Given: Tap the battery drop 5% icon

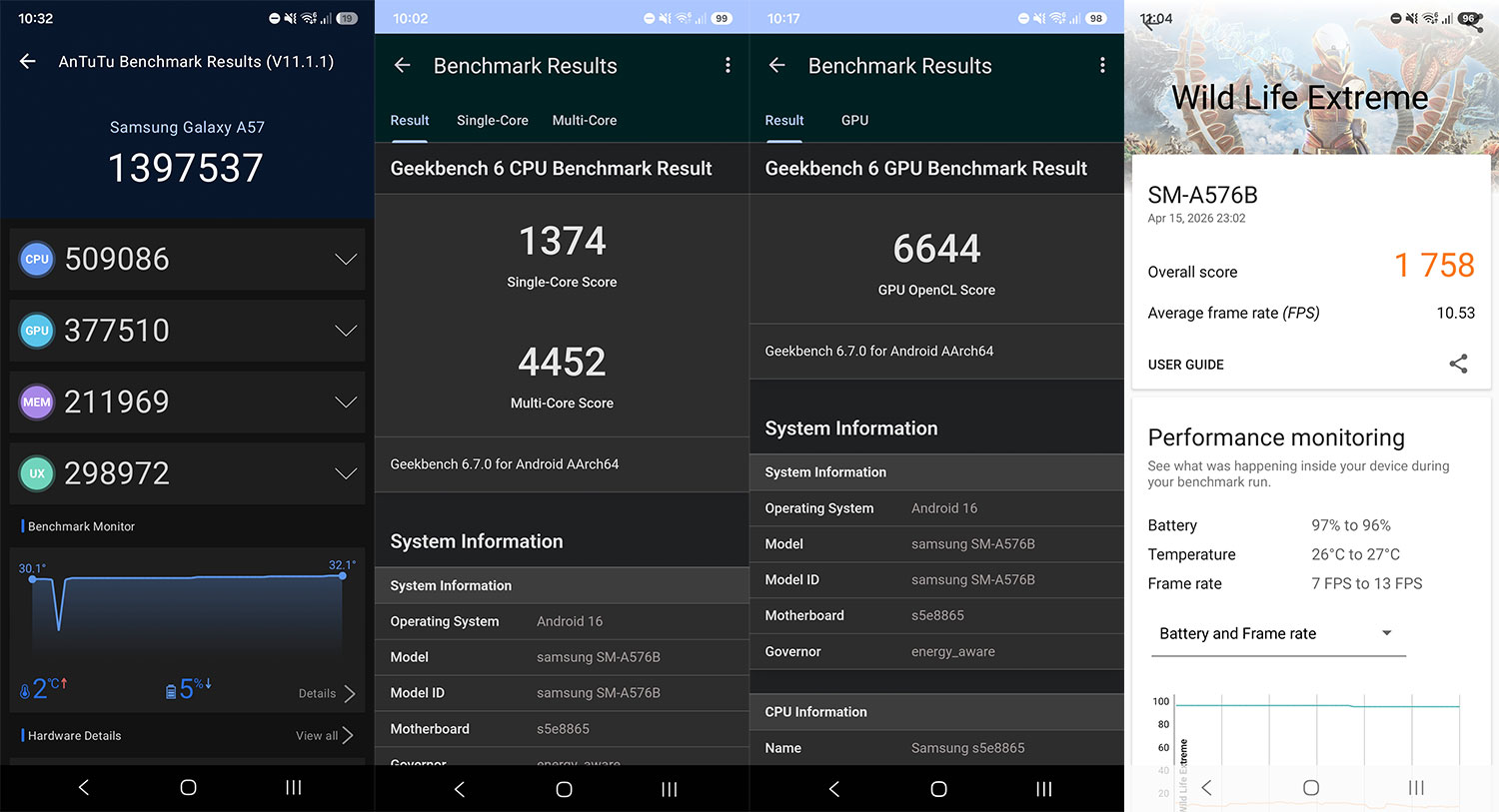Looking at the screenshot, I should tap(171, 690).
